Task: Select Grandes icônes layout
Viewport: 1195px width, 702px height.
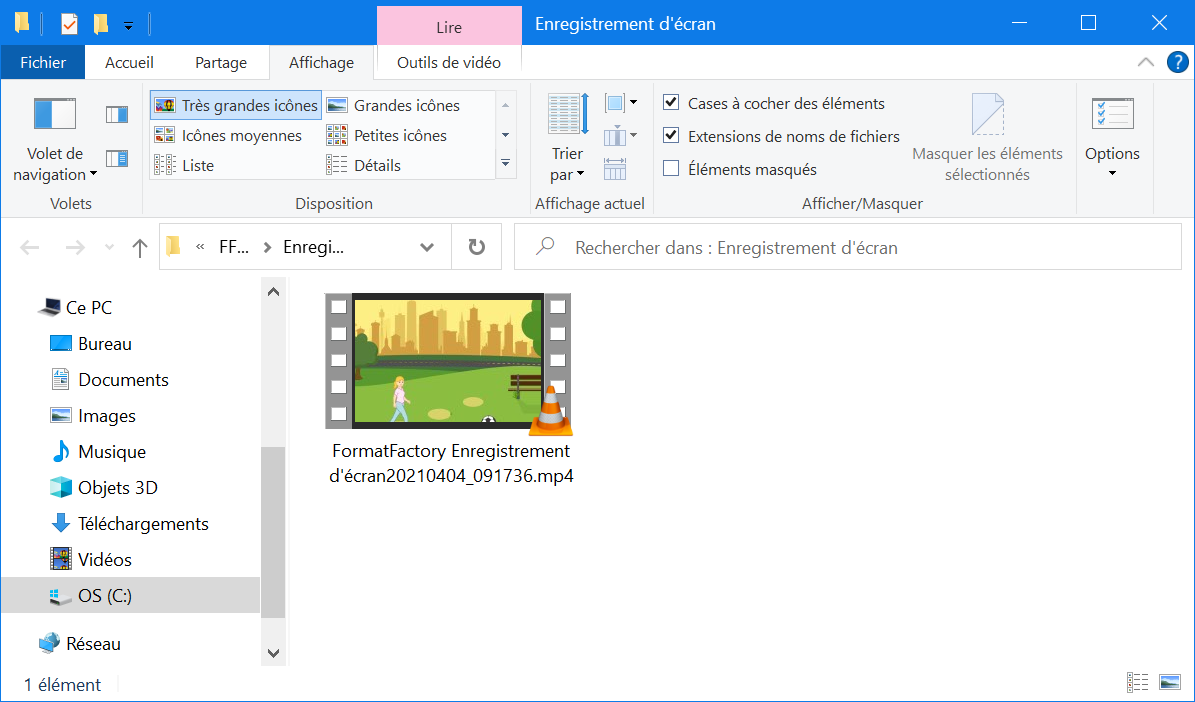Action: click(x=393, y=105)
